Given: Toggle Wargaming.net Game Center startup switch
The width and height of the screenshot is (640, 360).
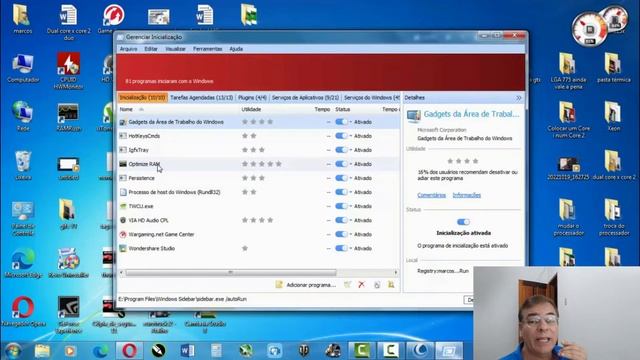Looking at the screenshot, I should [x=341, y=234].
